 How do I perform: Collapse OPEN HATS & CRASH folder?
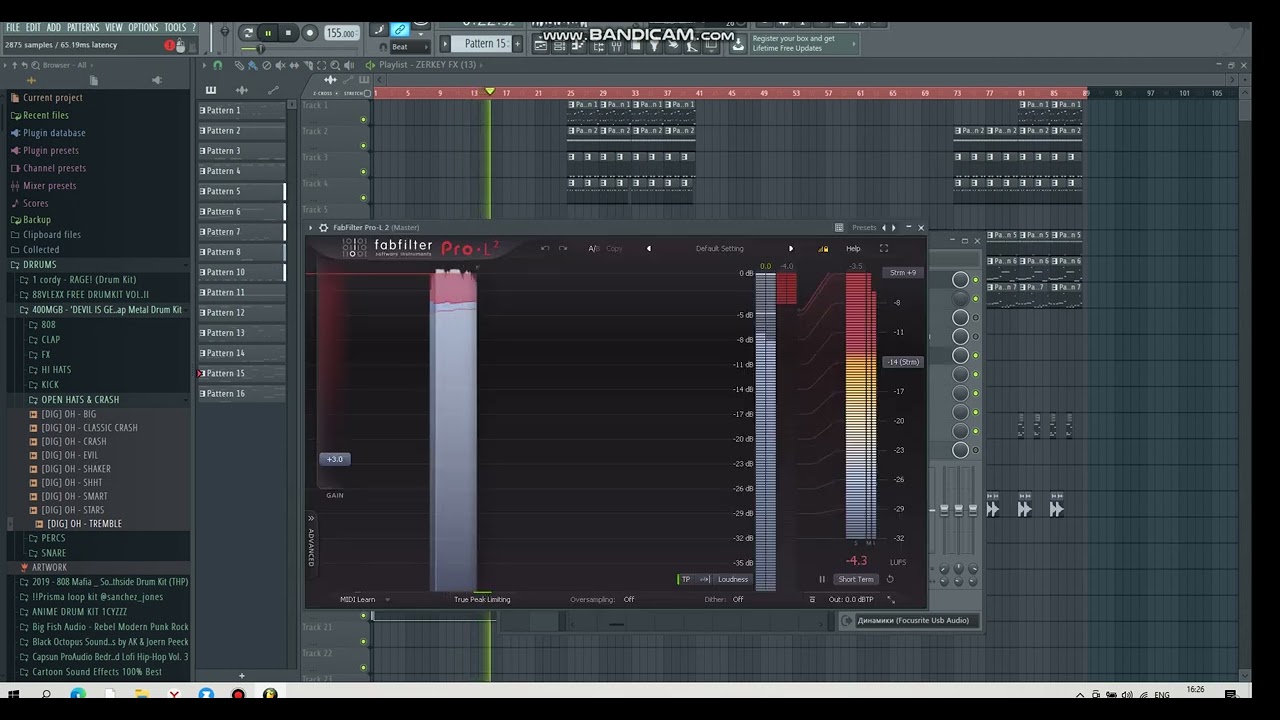(x=79, y=400)
